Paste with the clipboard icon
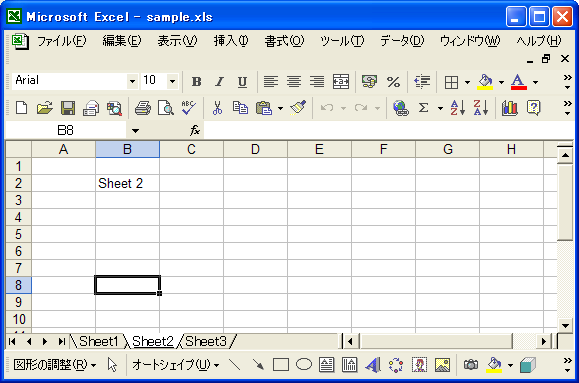Viewport: 579px width, 383px height. point(264,108)
